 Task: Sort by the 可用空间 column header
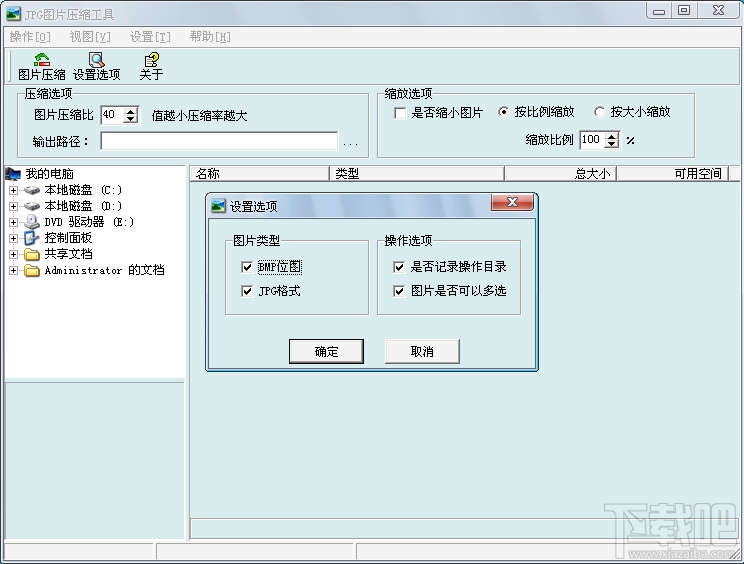(672, 174)
